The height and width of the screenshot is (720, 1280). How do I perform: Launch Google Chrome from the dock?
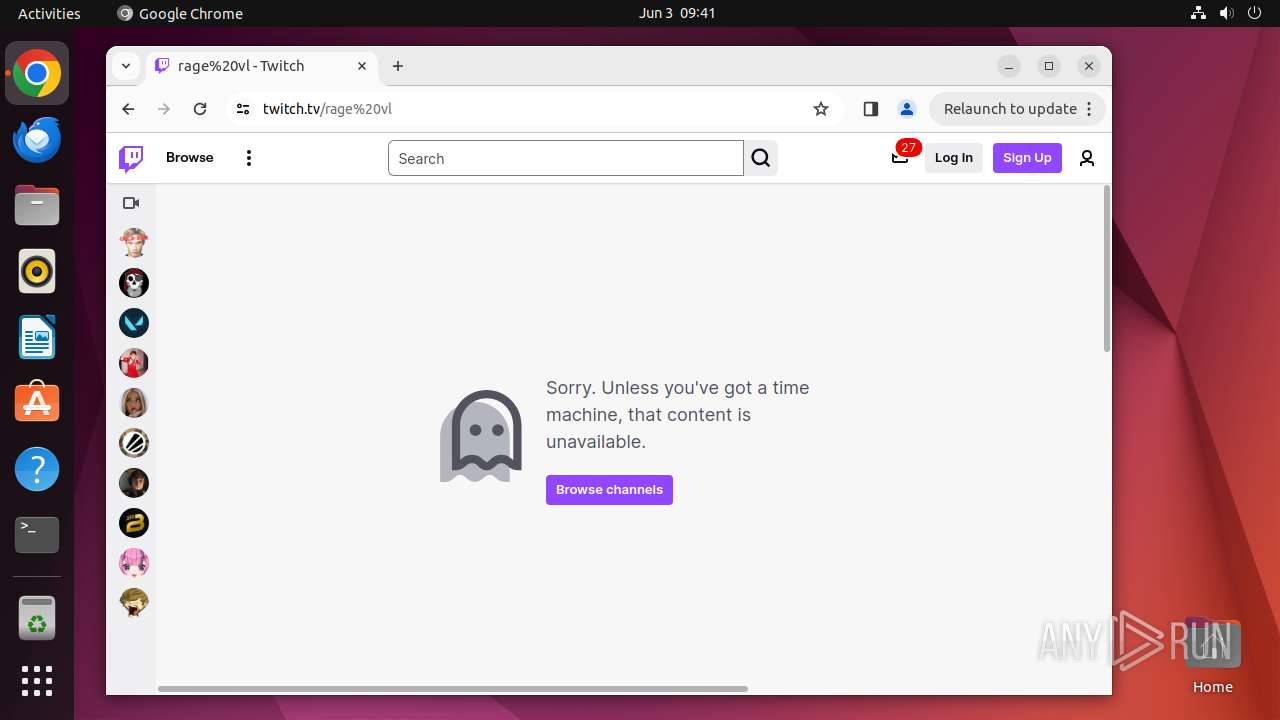(37, 74)
